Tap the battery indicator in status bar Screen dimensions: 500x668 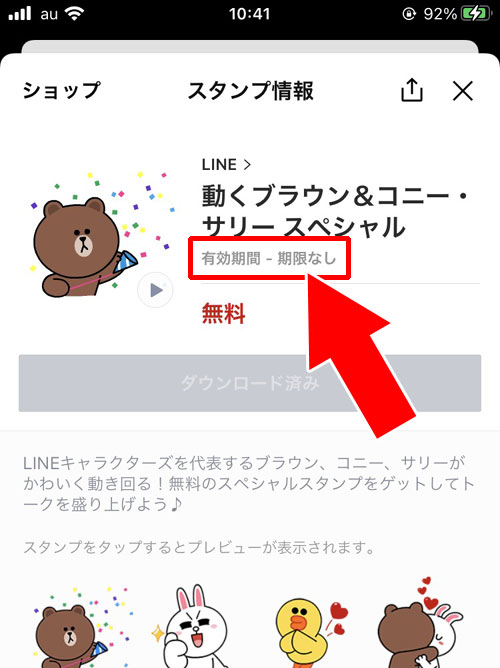[x=475, y=14]
